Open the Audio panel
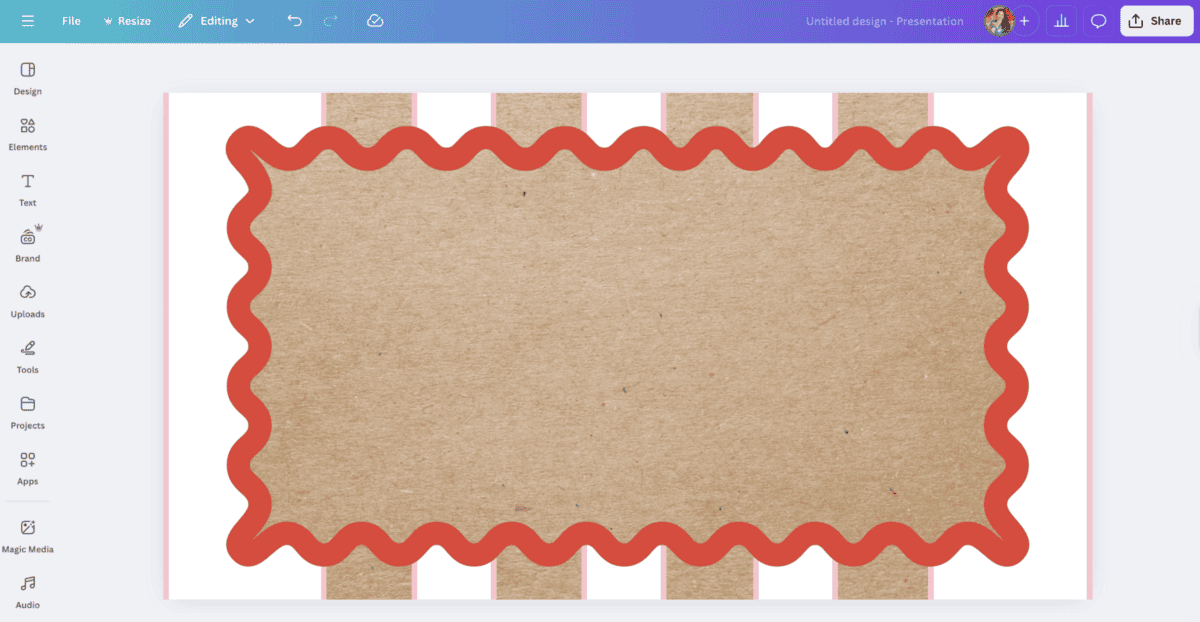 click(28, 591)
